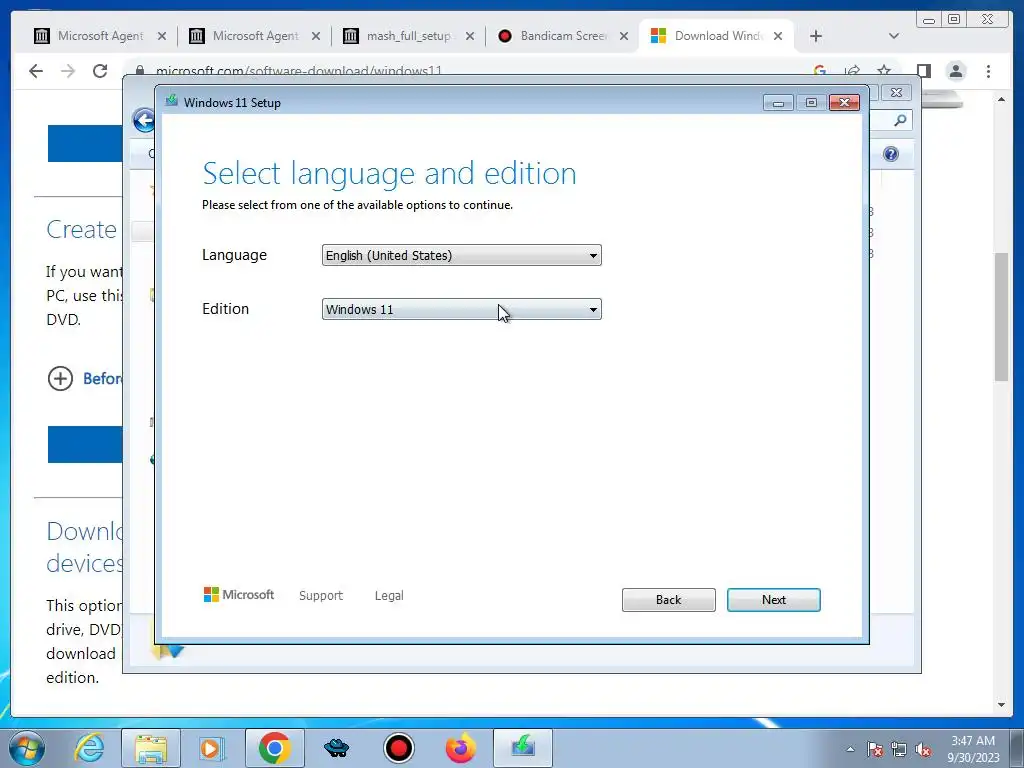Click the vertical scrollbar thumb in Chrome
The image size is (1024, 768).
1001,317
